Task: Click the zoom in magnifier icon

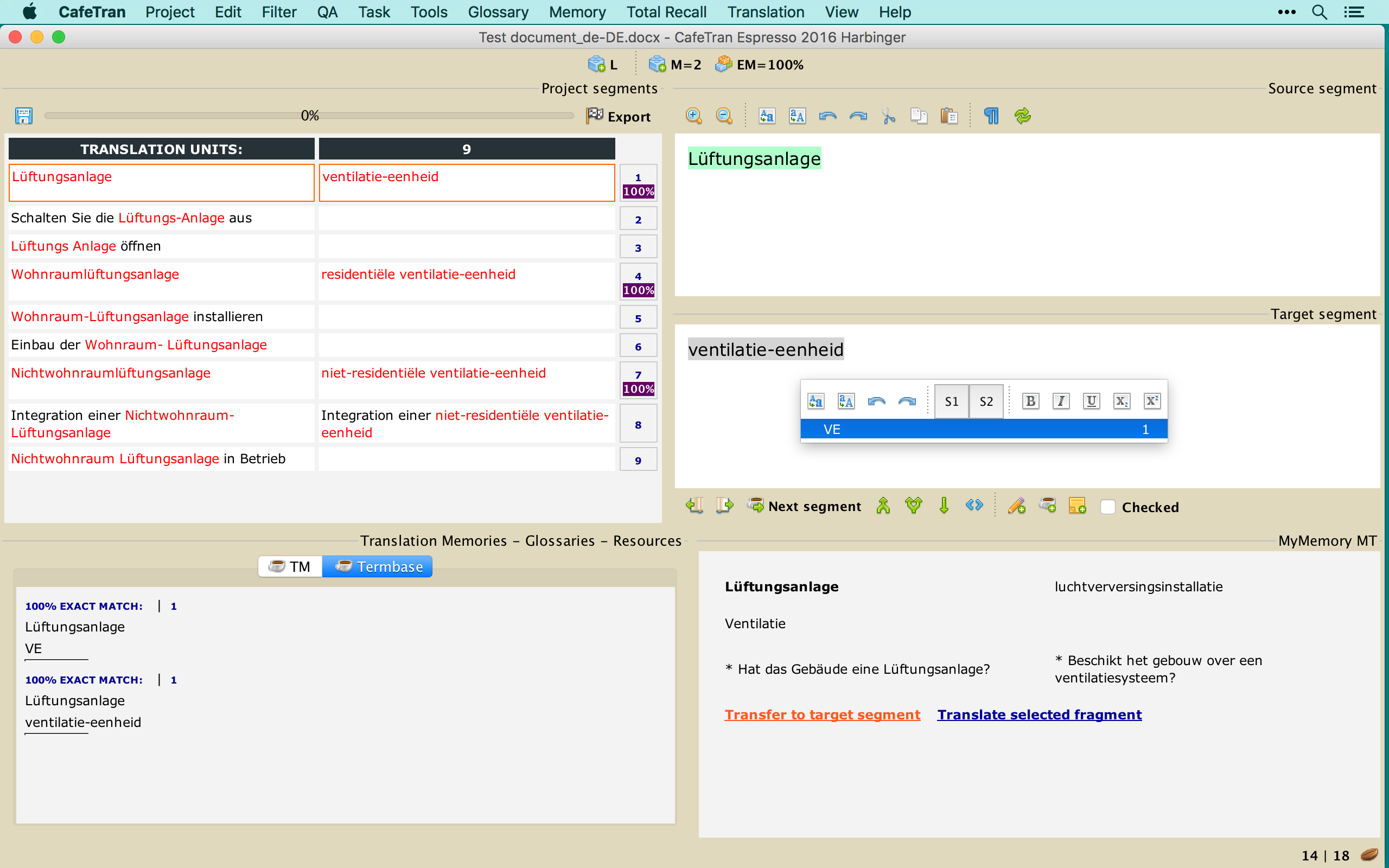Action: point(693,116)
